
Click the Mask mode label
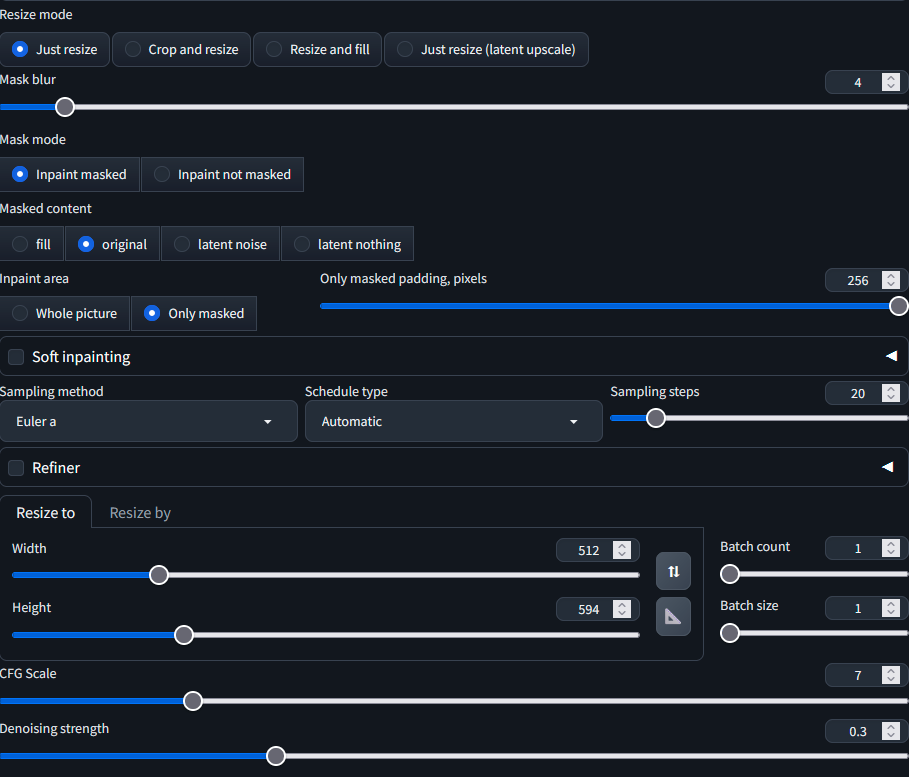point(33,140)
